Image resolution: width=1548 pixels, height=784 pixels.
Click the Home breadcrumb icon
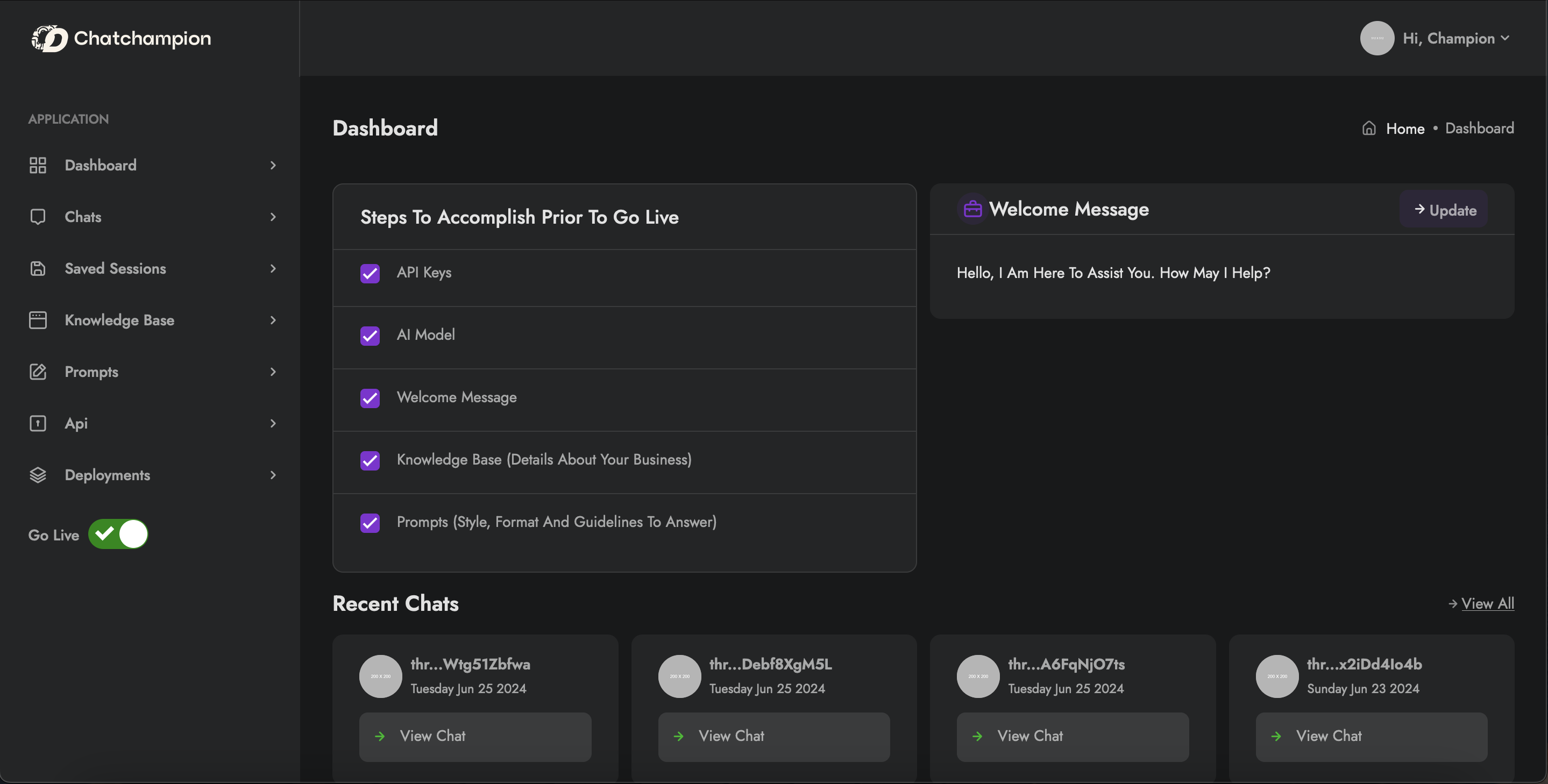(x=1368, y=127)
